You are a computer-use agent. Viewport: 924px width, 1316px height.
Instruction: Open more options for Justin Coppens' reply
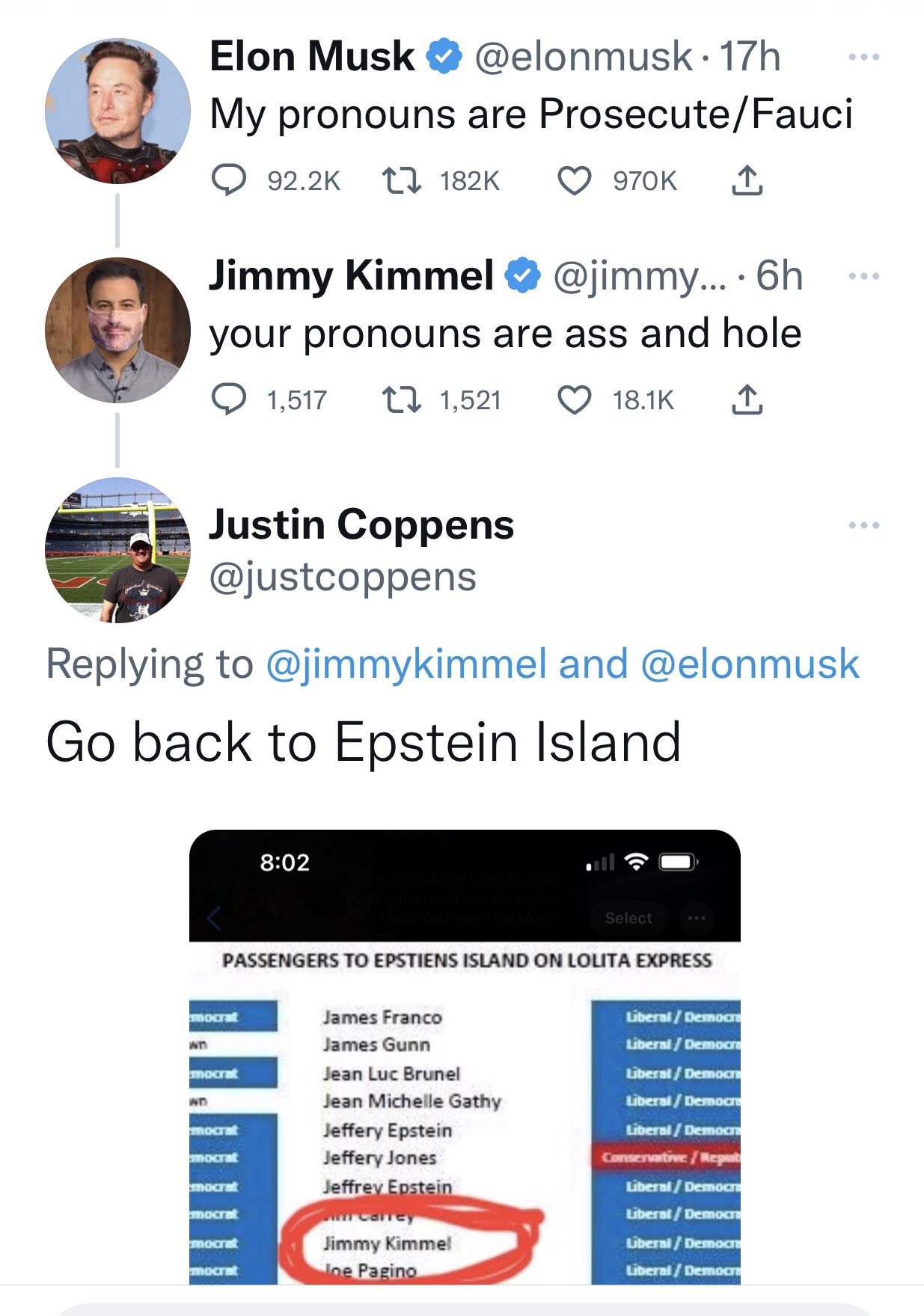coord(864,525)
